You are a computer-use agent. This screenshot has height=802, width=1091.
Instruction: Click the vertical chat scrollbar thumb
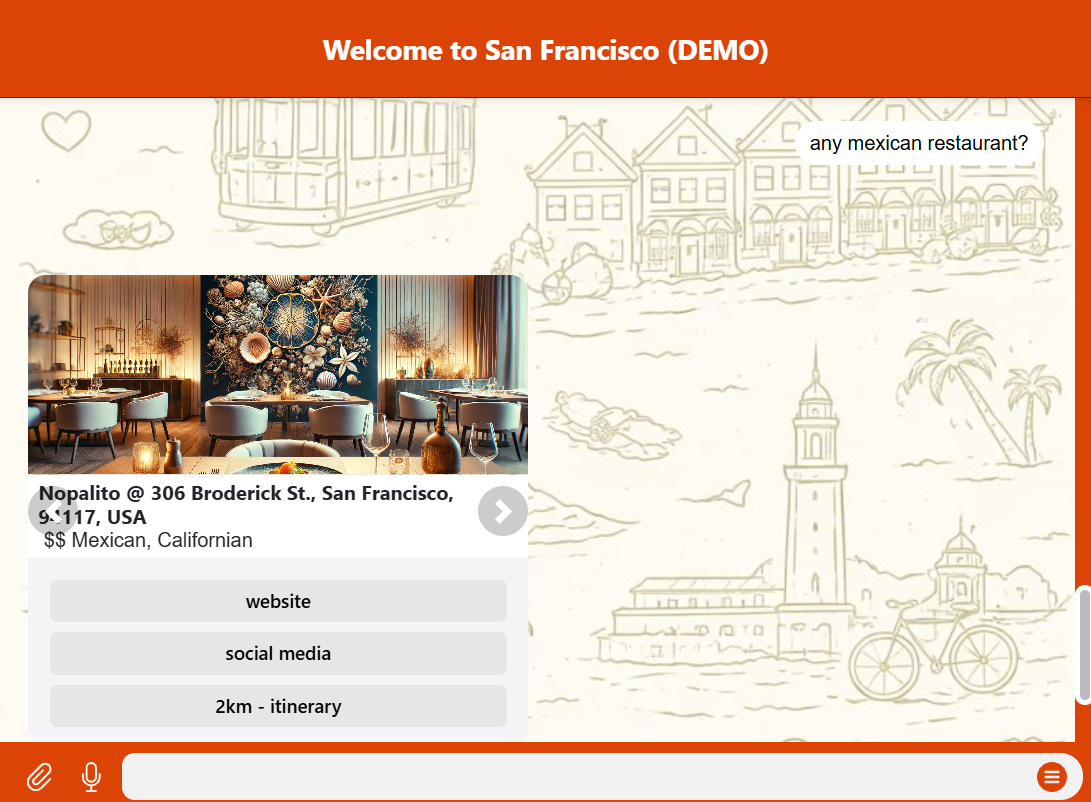[x=1084, y=645]
